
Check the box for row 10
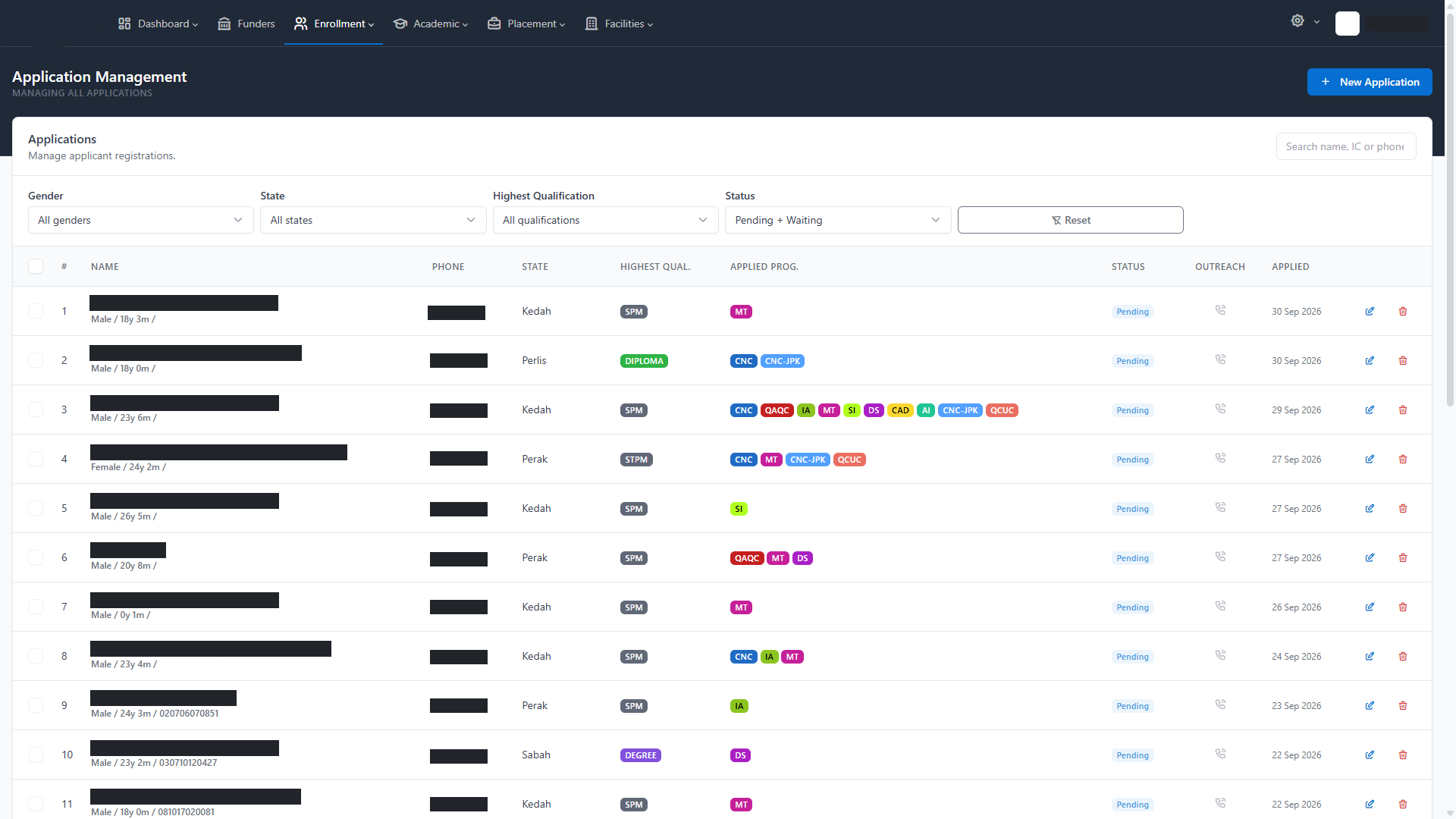click(x=36, y=755)
